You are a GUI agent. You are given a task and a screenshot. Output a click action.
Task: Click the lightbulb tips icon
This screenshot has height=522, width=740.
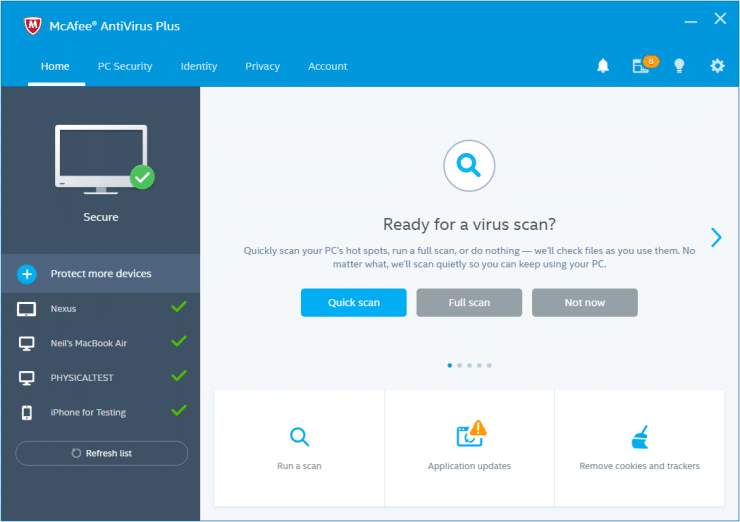pos(679,66)
